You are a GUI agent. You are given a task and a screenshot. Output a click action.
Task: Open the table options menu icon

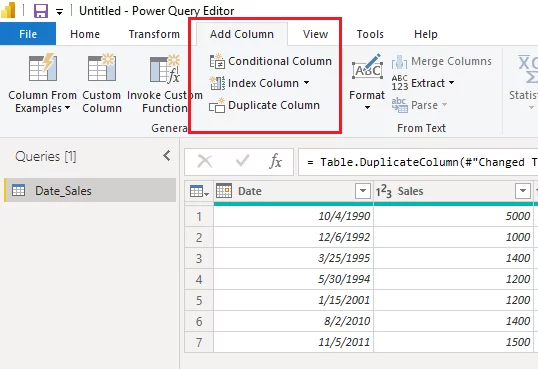[199, 191]
